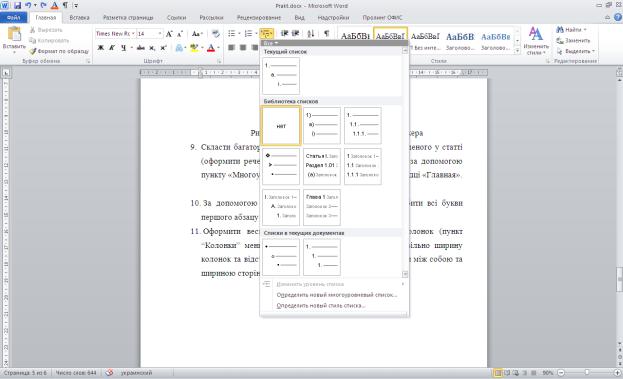Apply the red font color
This screenshot has height=379, width=623.
(x=211, y=48)
